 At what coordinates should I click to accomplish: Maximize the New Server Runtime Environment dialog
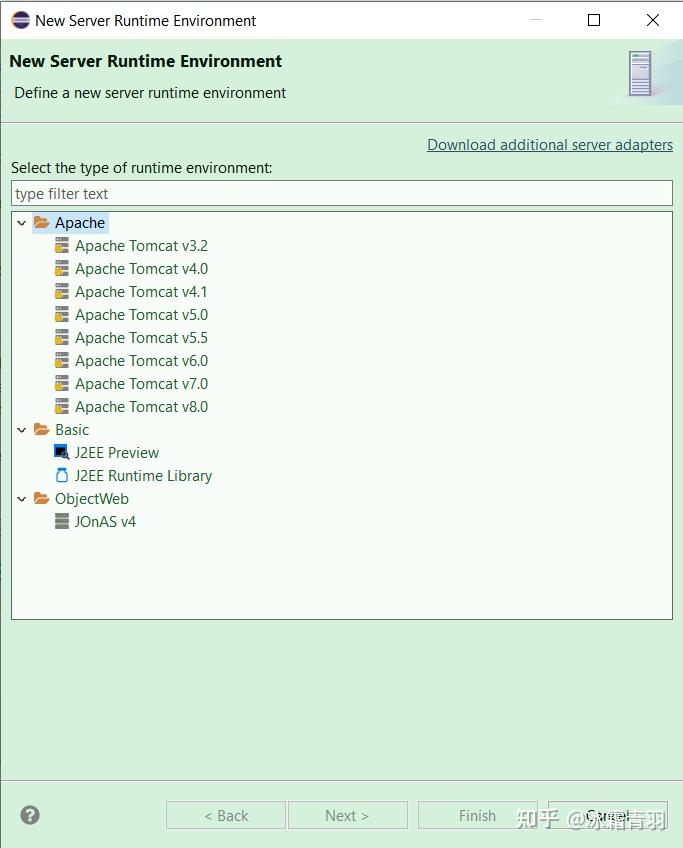[594, 20]
